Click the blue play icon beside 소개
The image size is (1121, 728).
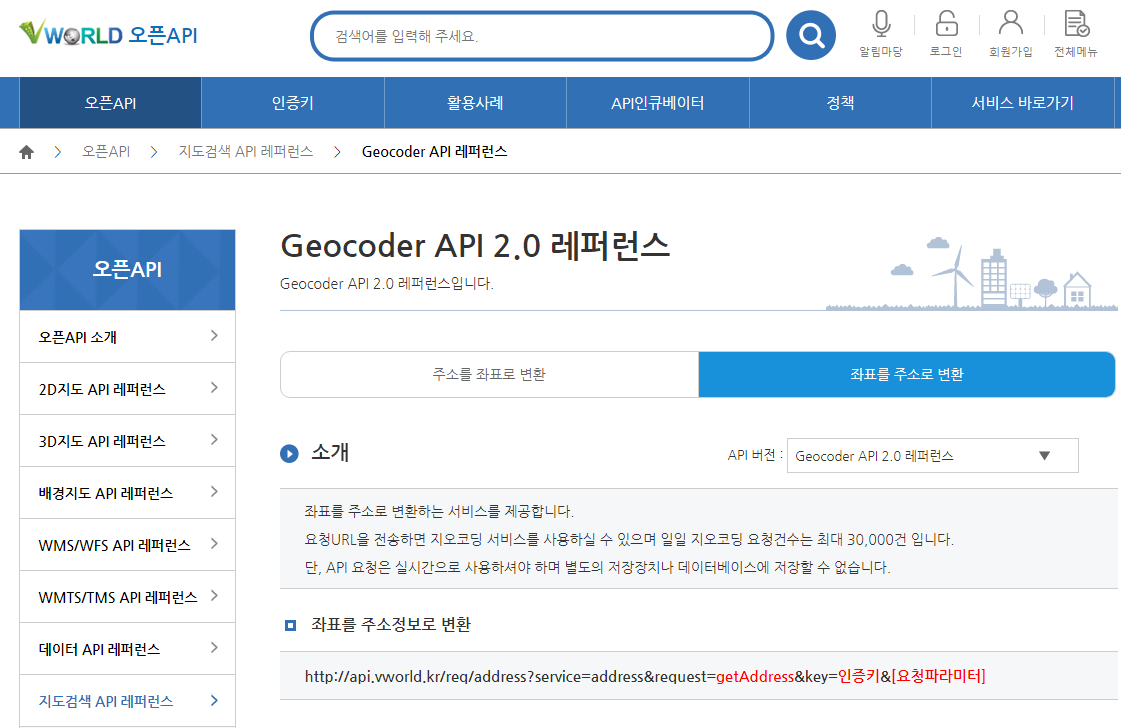(289, 453)
